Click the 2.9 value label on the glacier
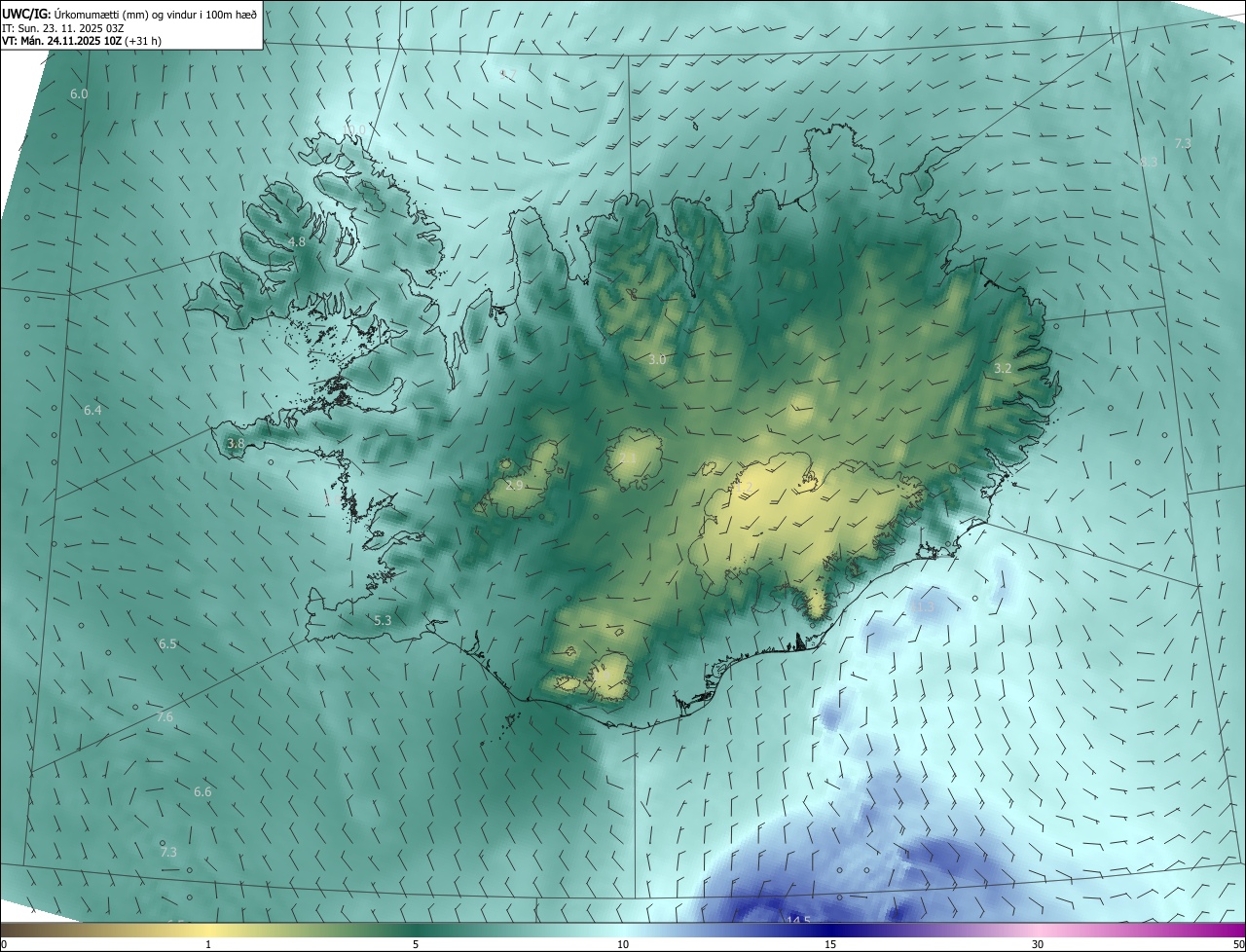The height and width of the screenshot is (952, 1246). click(x=515, y=485)
